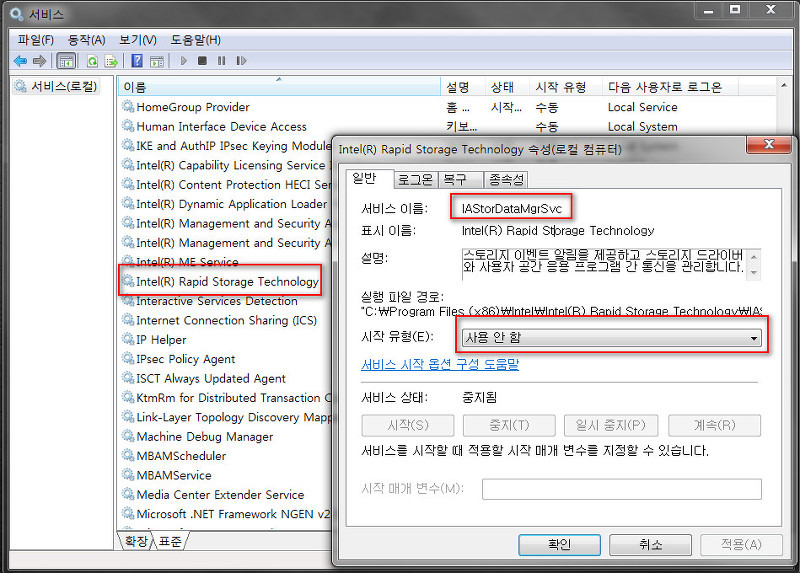
Task: Switch to the 종속성 tab
Action: [x=506, y=180]
